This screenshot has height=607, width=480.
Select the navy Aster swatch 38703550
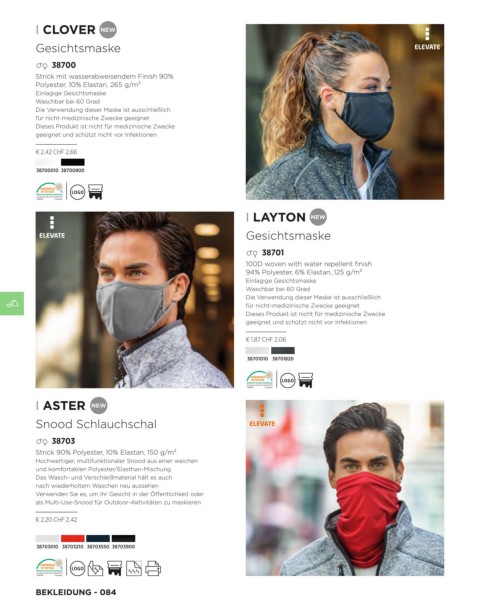pyautogui.click(x=98, y=538)
